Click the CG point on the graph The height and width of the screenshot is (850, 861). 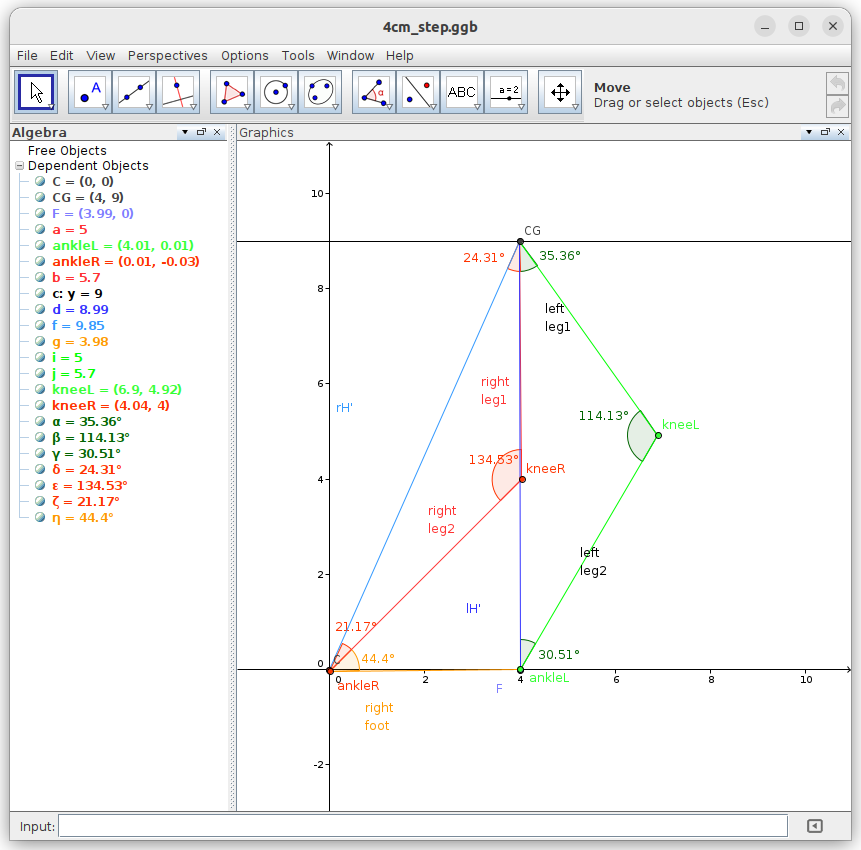tap(520, 242)
